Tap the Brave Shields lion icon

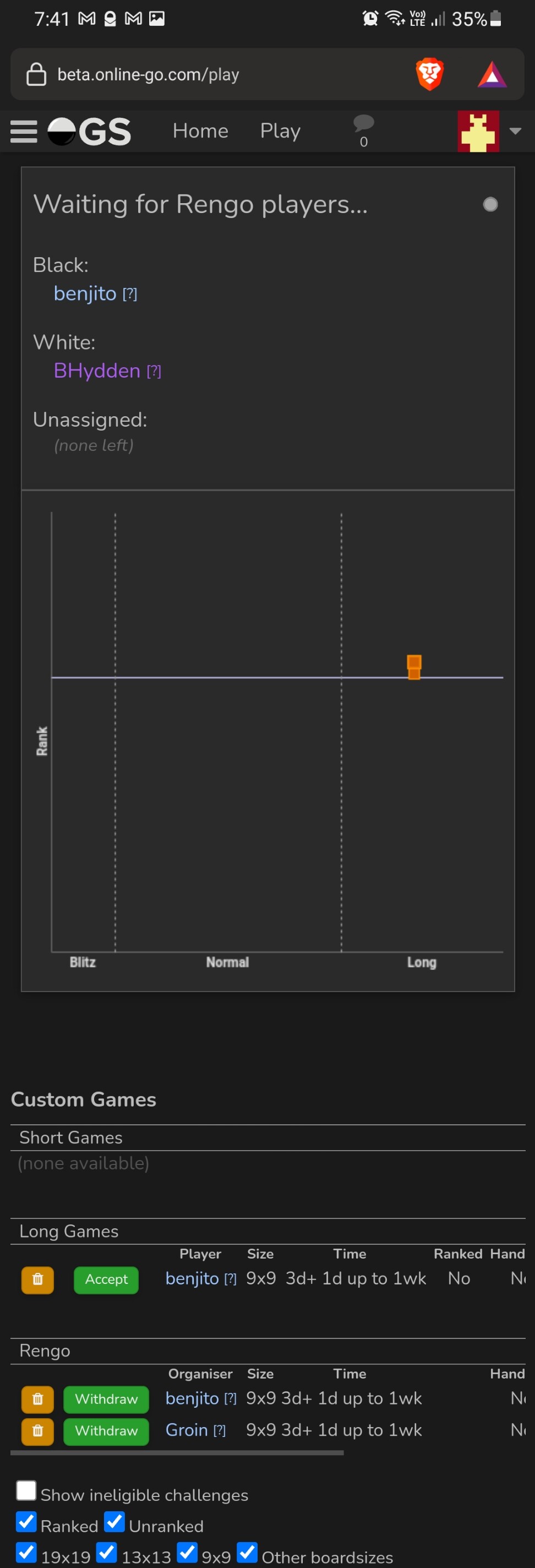(429, 74)
